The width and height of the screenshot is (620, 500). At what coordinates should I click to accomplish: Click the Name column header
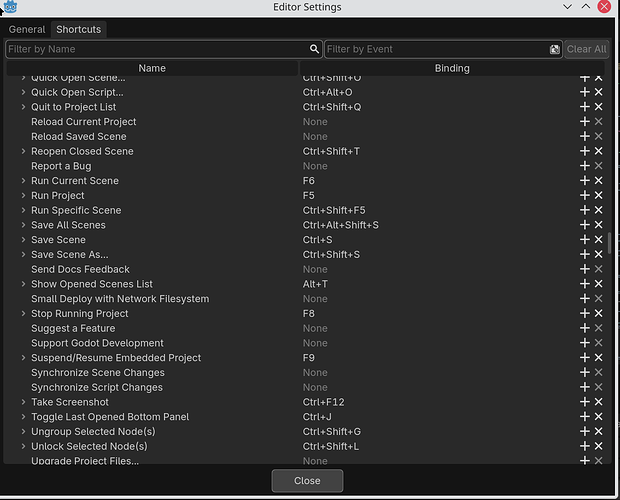point(152,68)
